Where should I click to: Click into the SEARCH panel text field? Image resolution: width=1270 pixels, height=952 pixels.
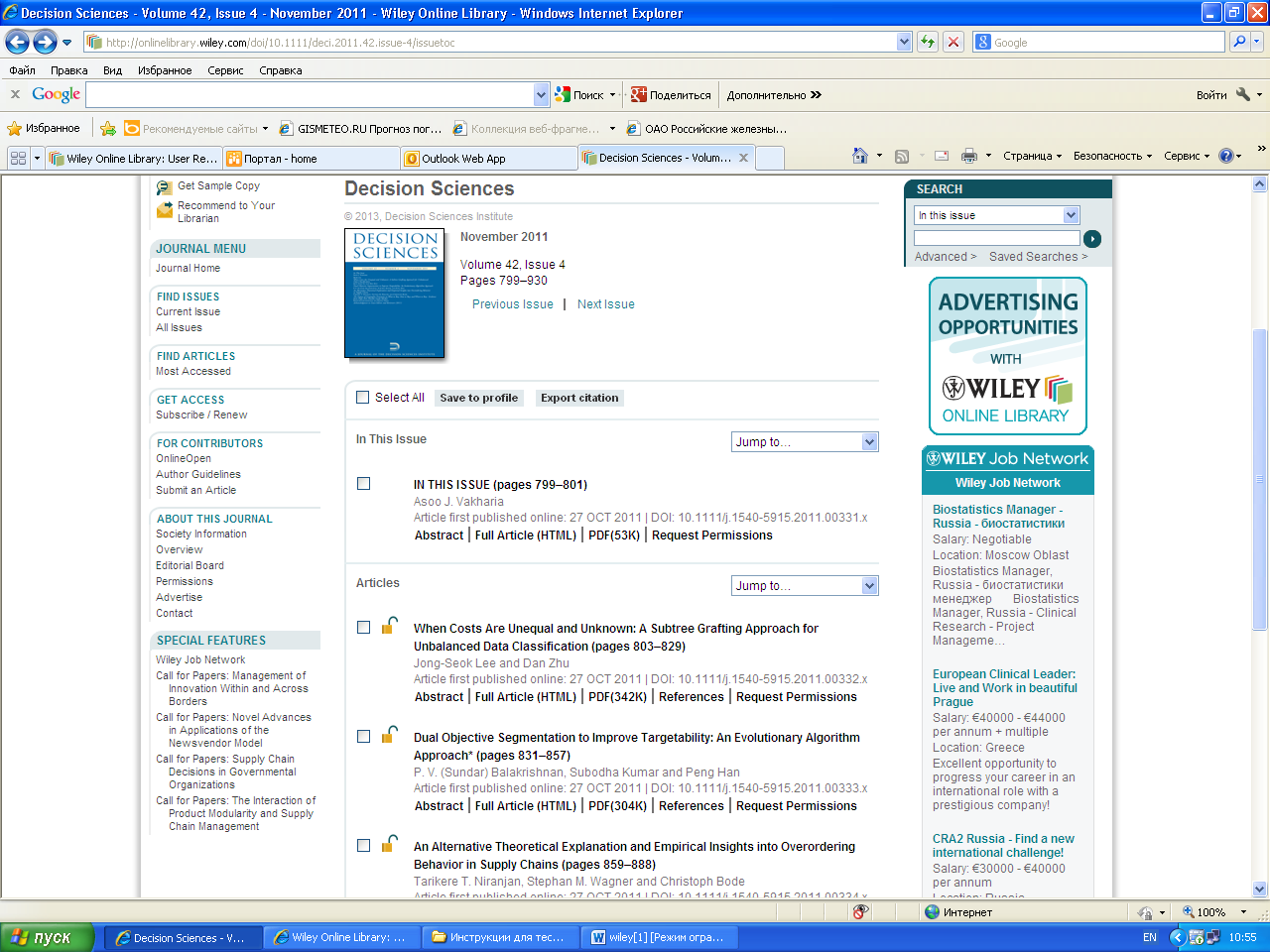(x=997, y=238)
